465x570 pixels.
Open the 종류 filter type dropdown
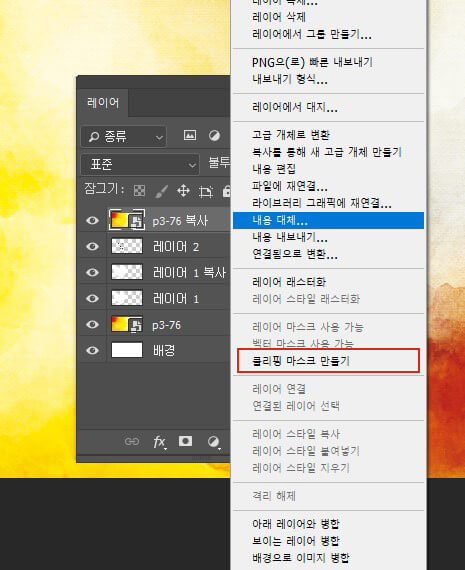click(124, 137)
